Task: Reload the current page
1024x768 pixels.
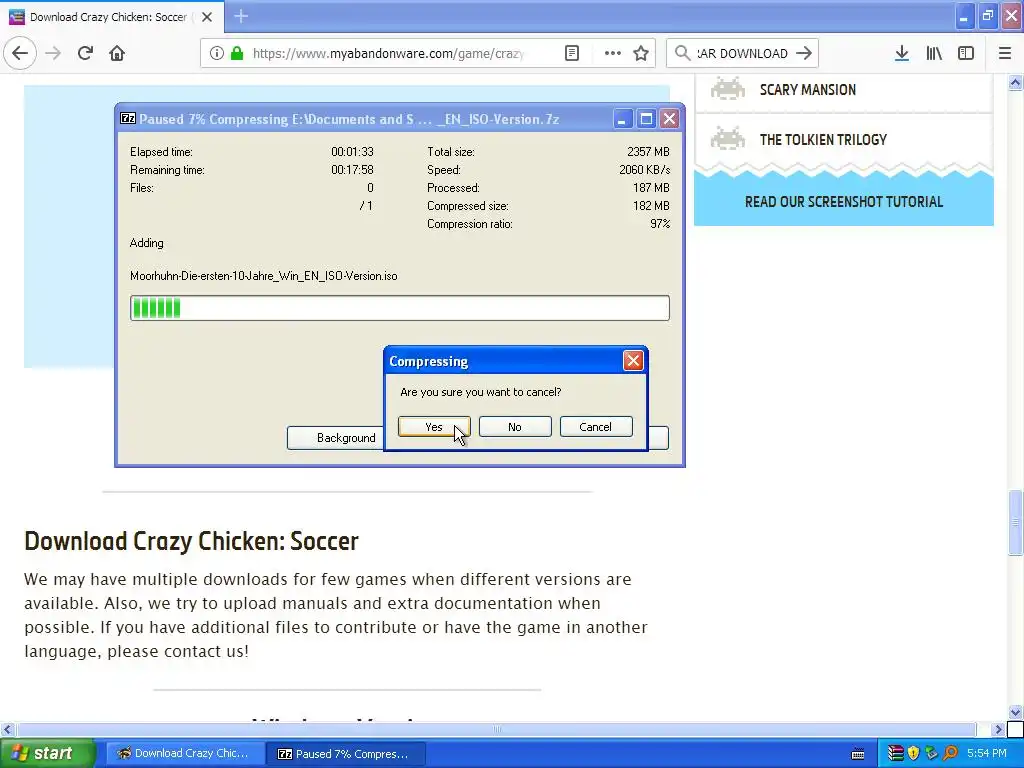Action: (85, 53)
